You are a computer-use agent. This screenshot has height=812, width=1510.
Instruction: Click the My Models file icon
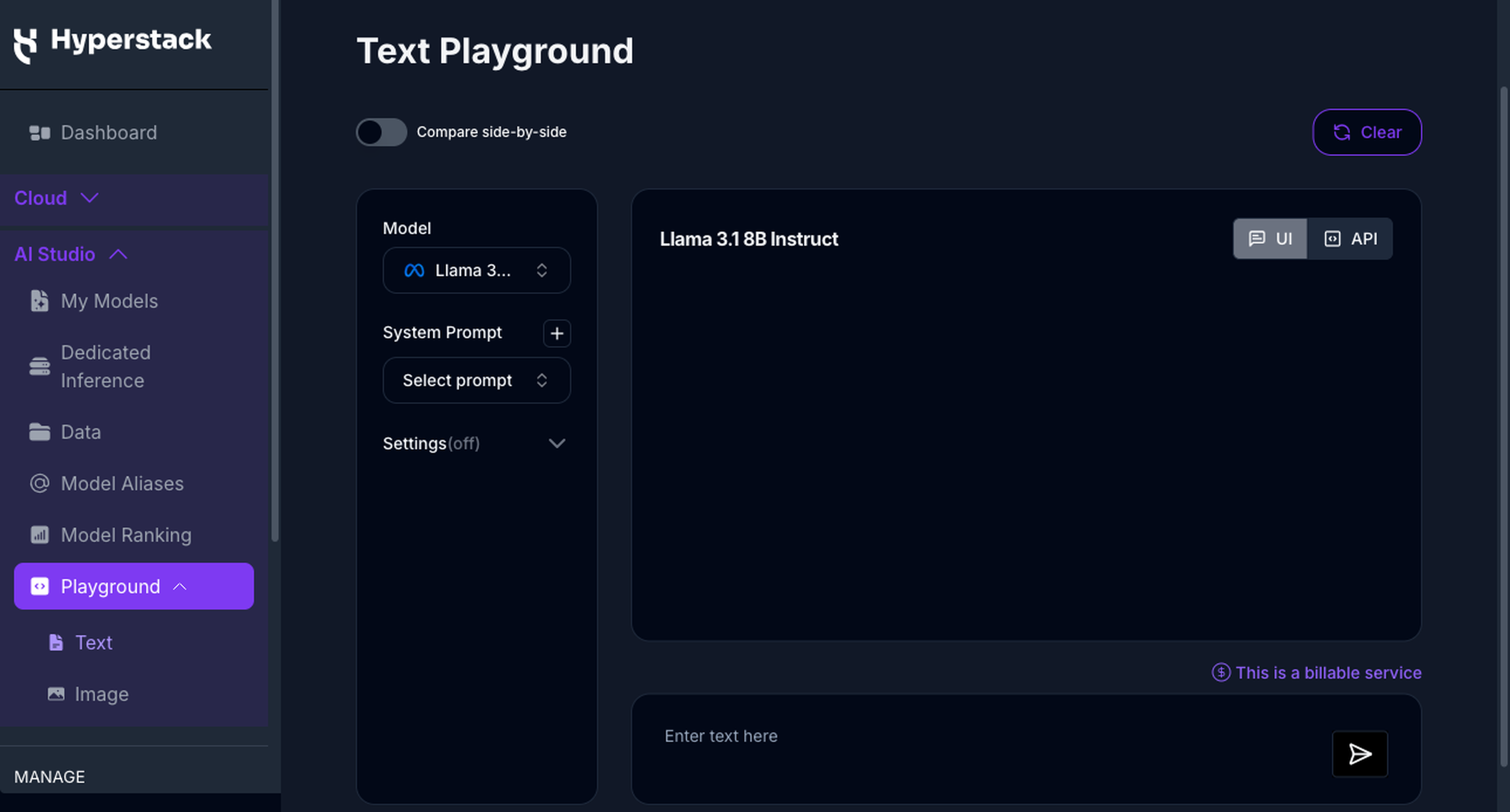(x=39, y=301)
